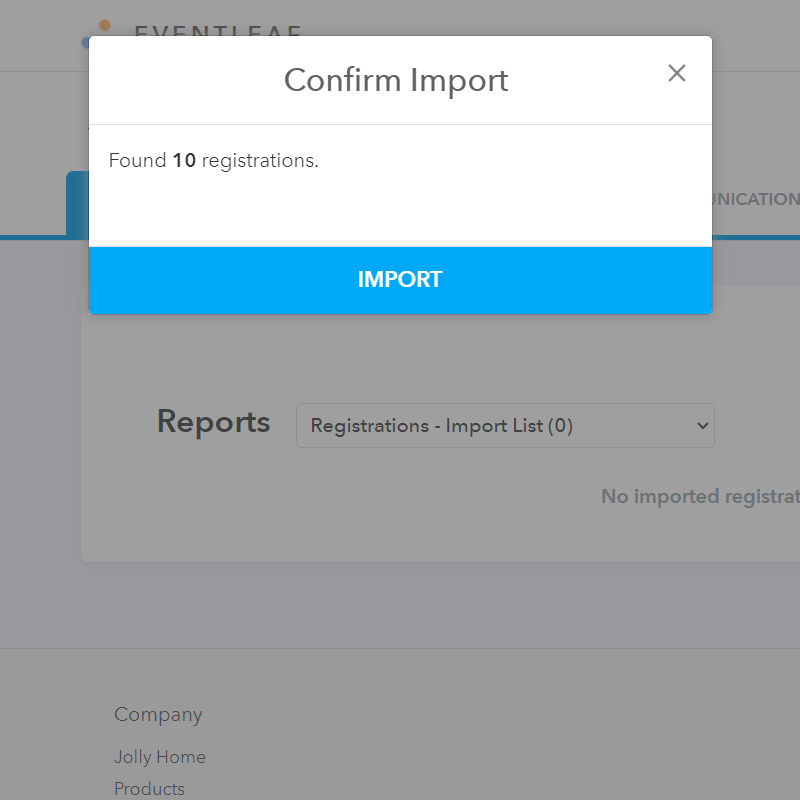Click the blue IMPORT button
800x800 pixels.
pyautogui.click(x=400, y=280)
